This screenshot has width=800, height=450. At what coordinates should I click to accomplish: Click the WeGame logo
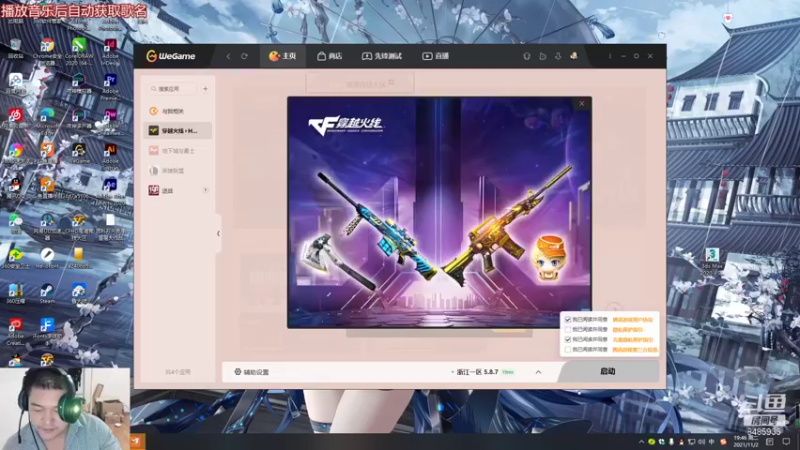[x=171, y=56]
